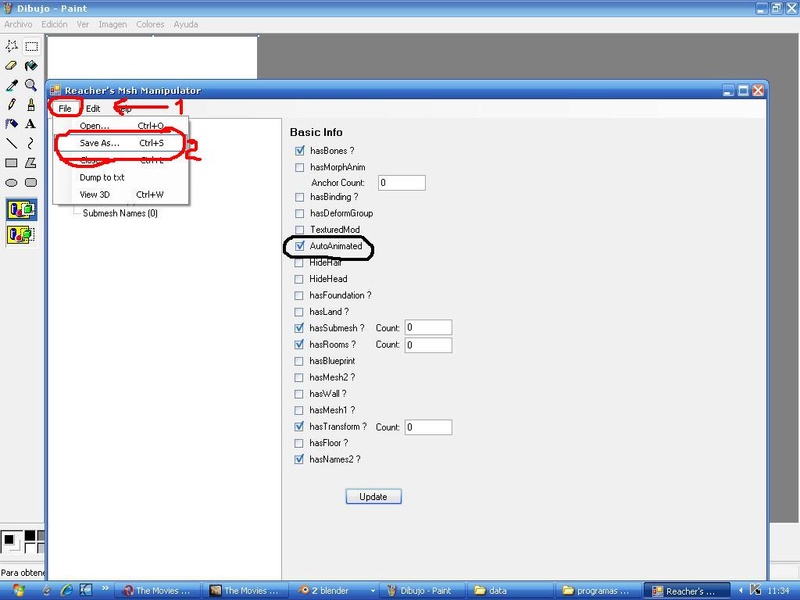
Task: Open Paint's Colores menu
Action: point(150,24)
